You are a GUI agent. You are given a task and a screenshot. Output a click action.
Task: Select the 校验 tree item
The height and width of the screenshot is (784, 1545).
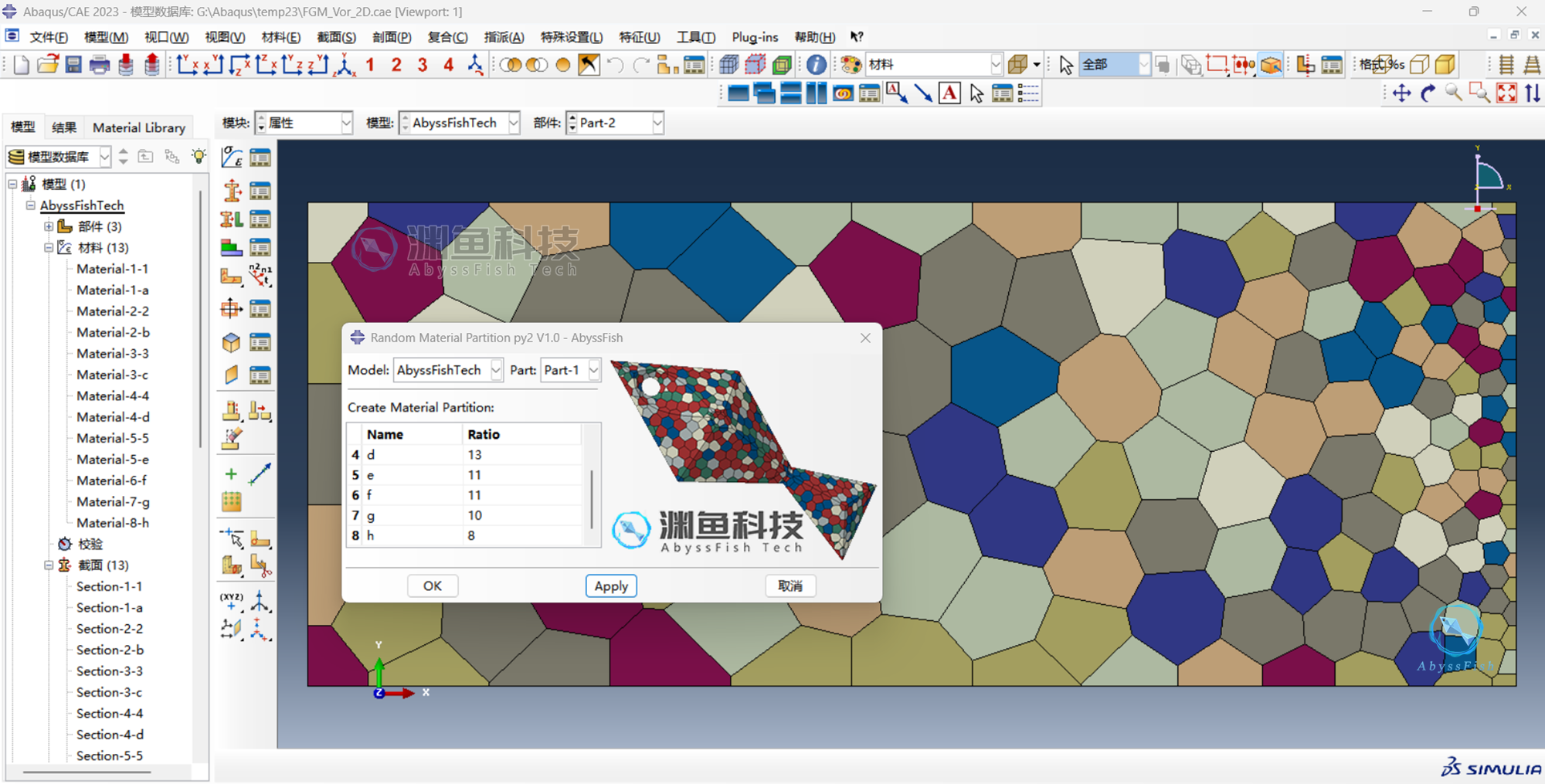tap(90, 544)
